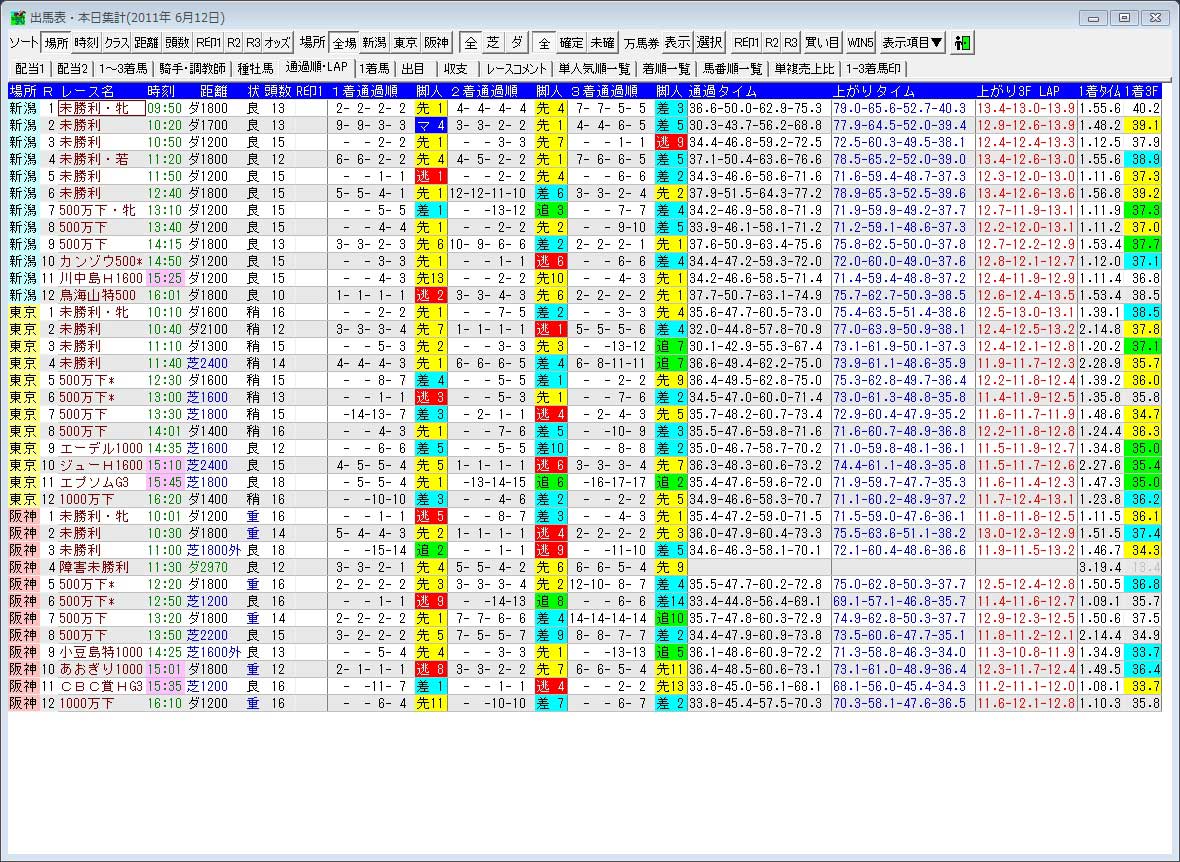Click the WIN5 button

(860, 43)
